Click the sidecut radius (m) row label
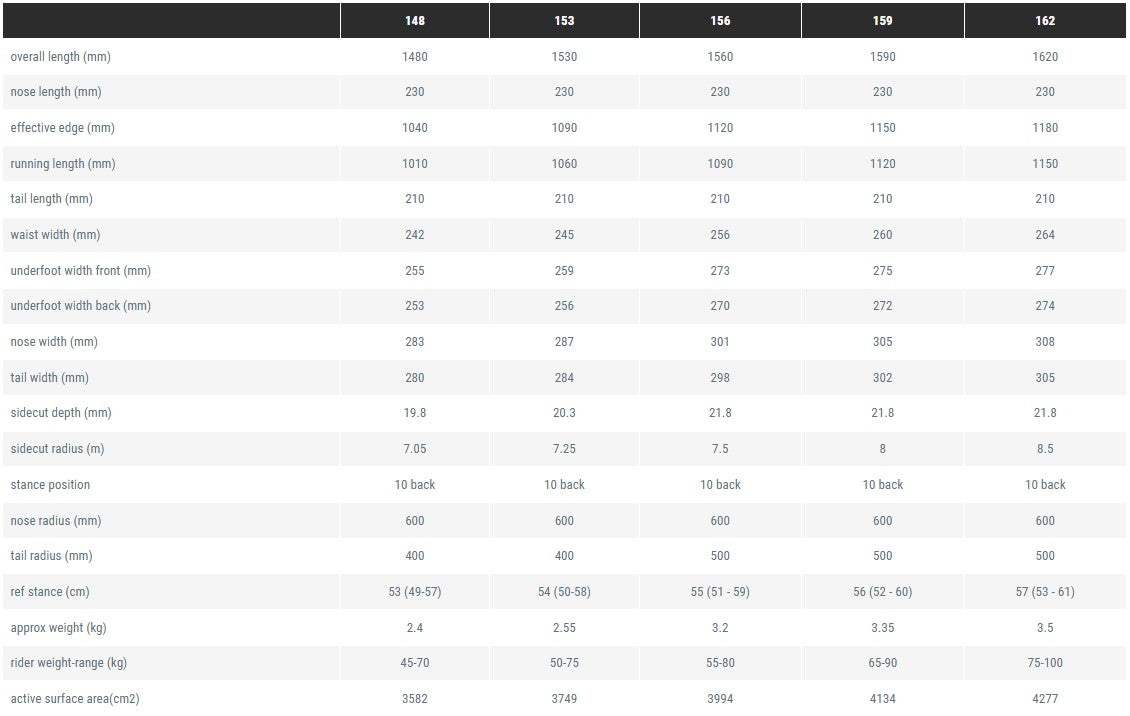Image resolution: width=1130 pixels, height=716 pixels. click(58, 448)
